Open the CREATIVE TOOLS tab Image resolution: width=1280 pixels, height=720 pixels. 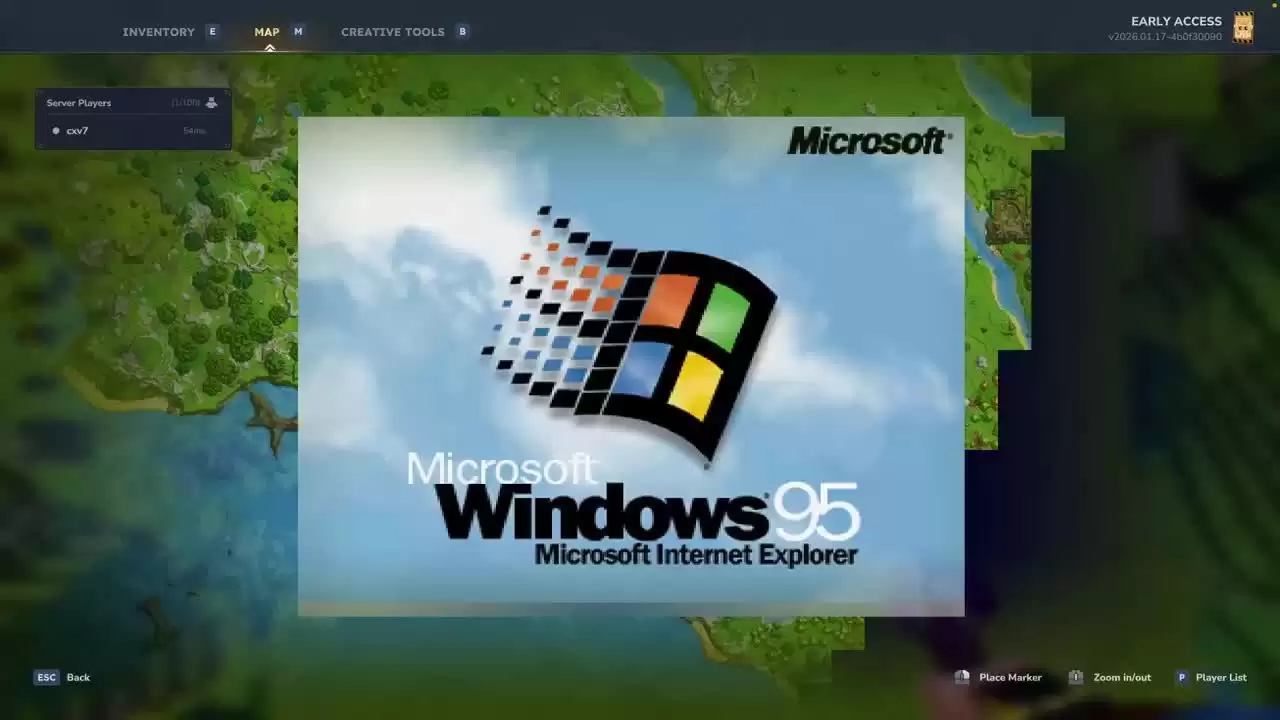point(392,31)
